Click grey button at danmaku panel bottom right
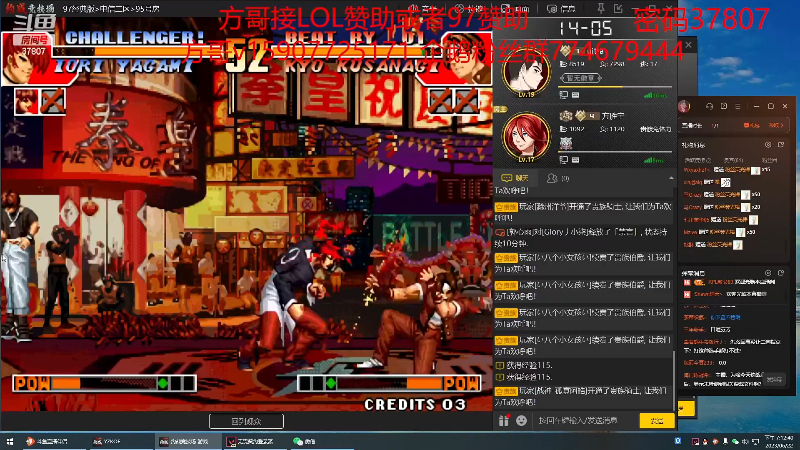800x450 pixels. [774, 379]
